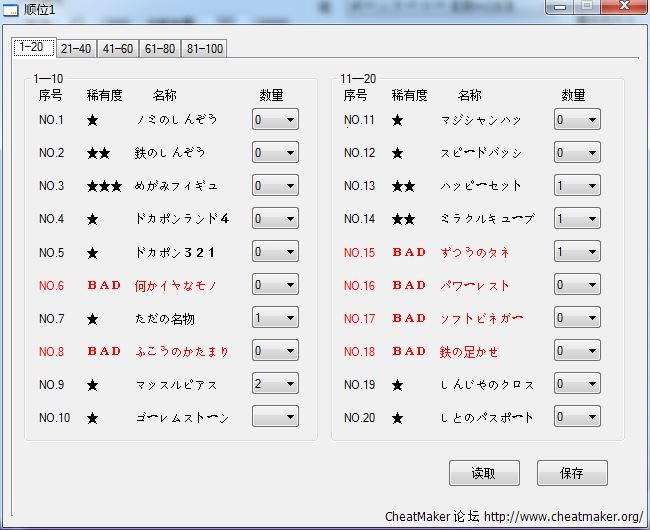Click the 读取 (read) button
The width and height of the screenshot is (650, 530).
click(485, 473)
